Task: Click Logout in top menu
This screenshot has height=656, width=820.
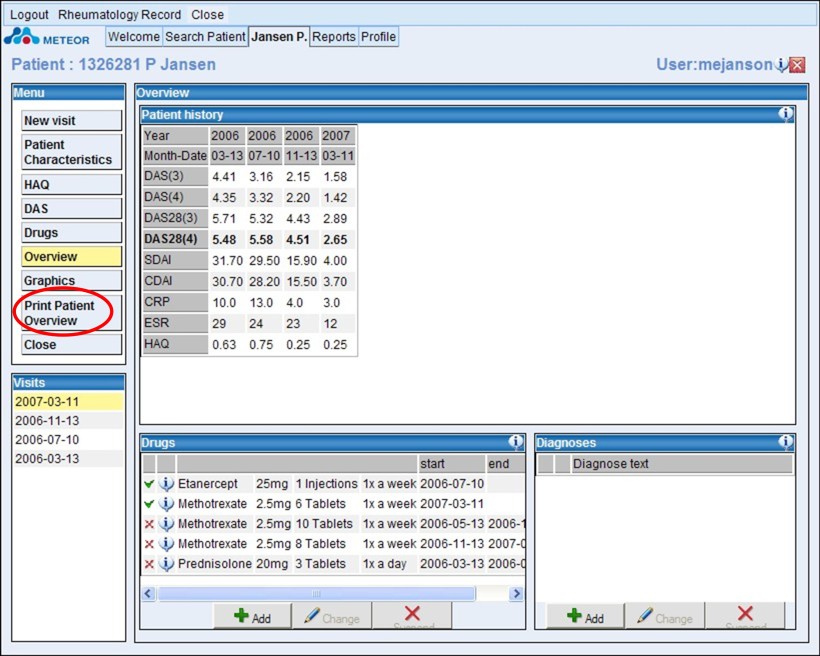Action: (29, 15)
